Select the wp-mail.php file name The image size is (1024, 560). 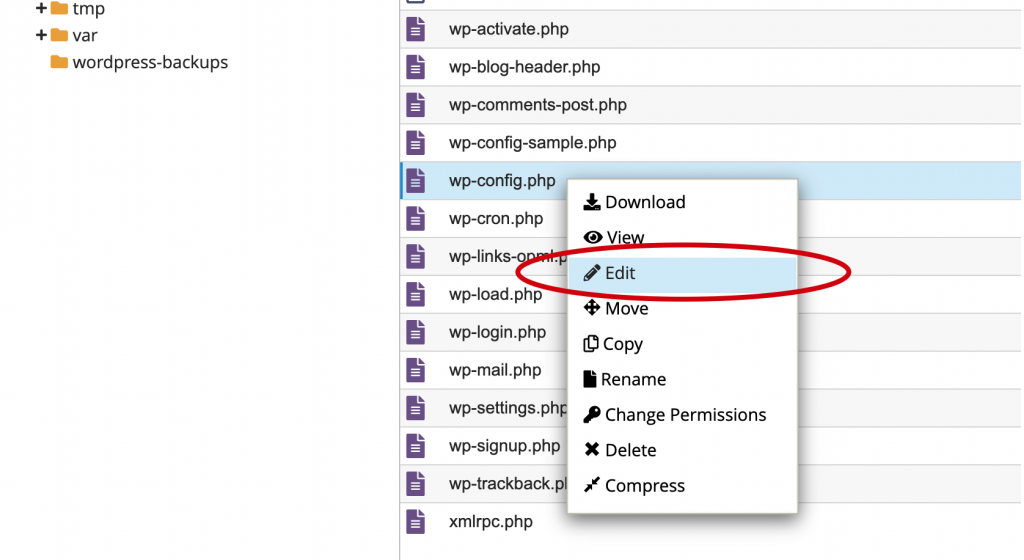[x=495, y=369]
